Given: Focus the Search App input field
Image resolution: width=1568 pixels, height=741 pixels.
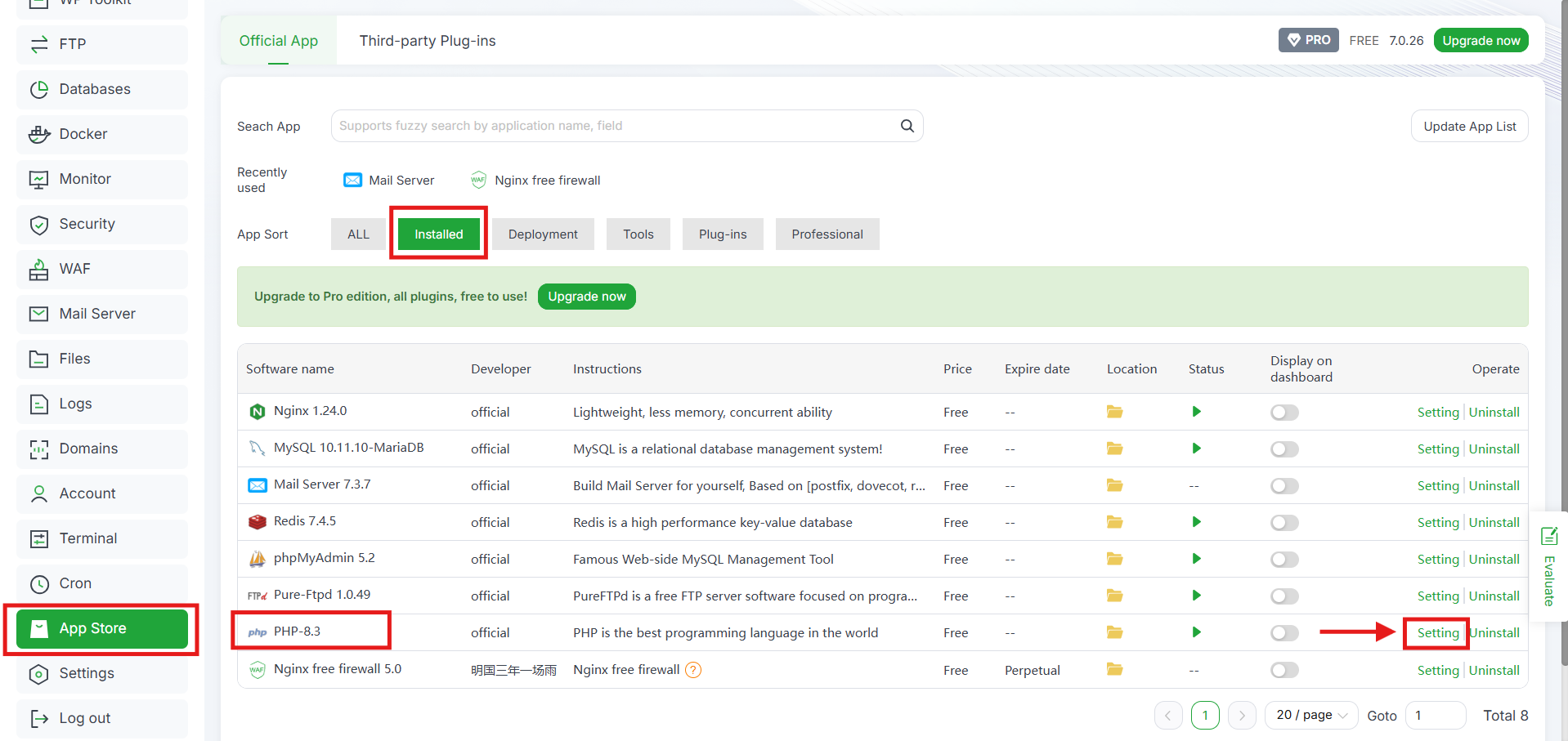Looking at the screenshot, I should [x=627, y=126].
